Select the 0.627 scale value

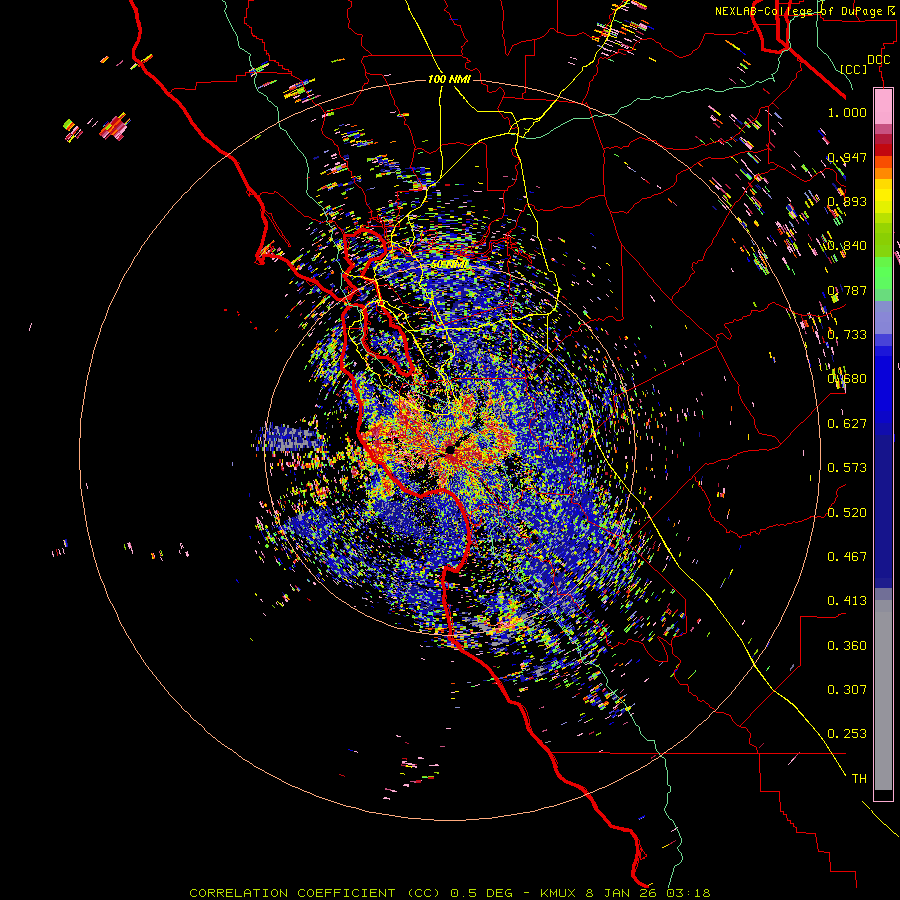847,424
